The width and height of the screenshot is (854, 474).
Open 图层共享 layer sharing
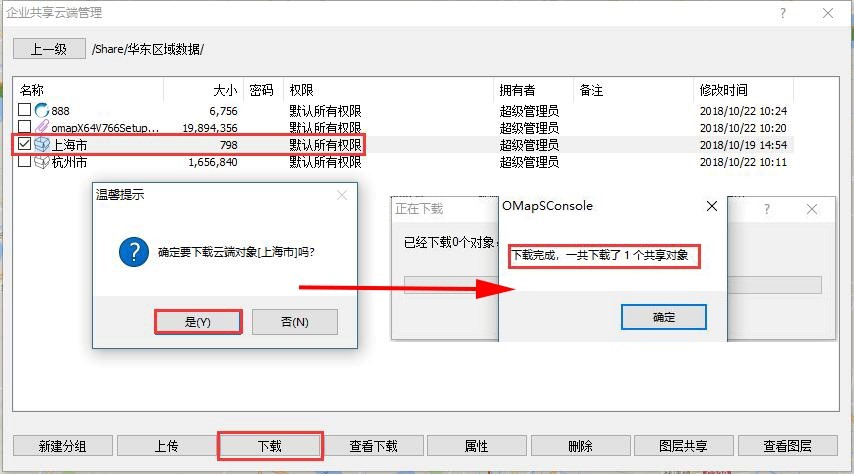coord(684,446)
